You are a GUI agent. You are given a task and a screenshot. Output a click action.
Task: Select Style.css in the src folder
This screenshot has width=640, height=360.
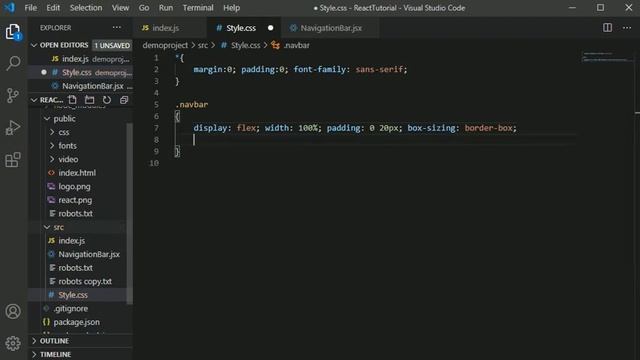click(x=73, y=295)
